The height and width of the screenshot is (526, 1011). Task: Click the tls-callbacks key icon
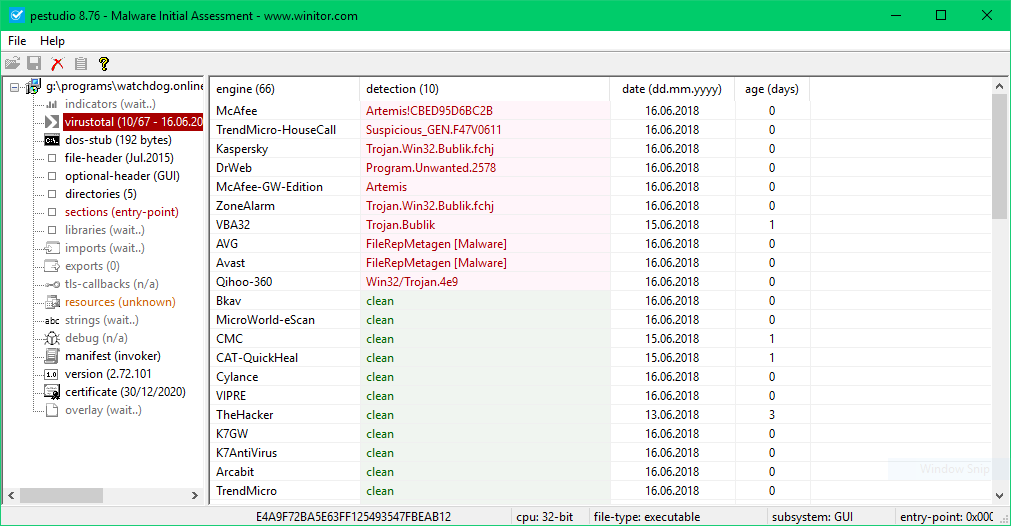[x=52, y=284]
